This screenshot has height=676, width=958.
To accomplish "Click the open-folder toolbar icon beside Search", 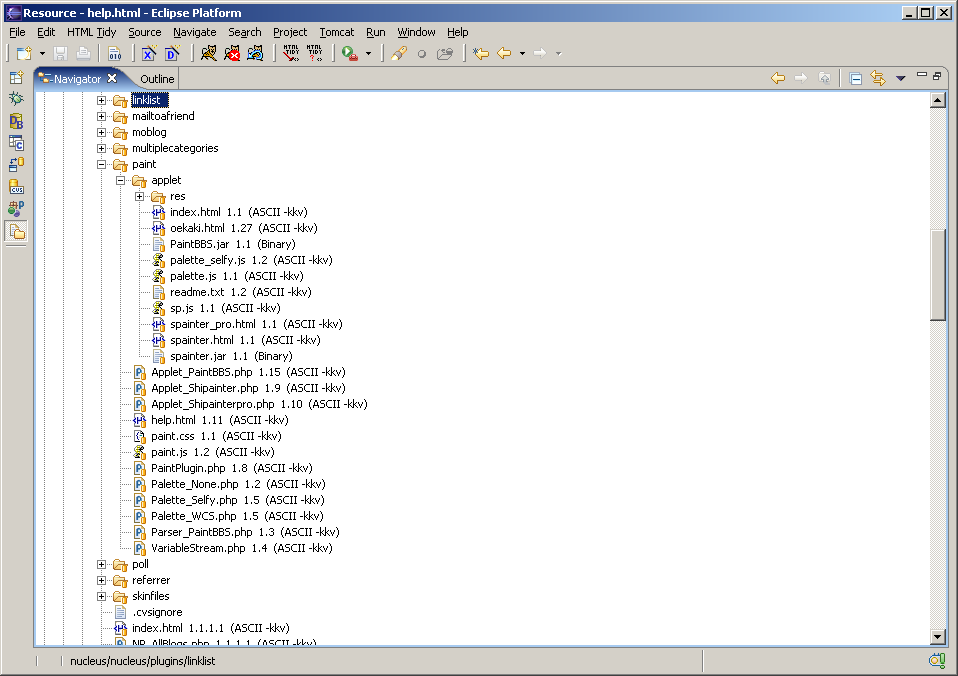I will (x=445, y=54).
